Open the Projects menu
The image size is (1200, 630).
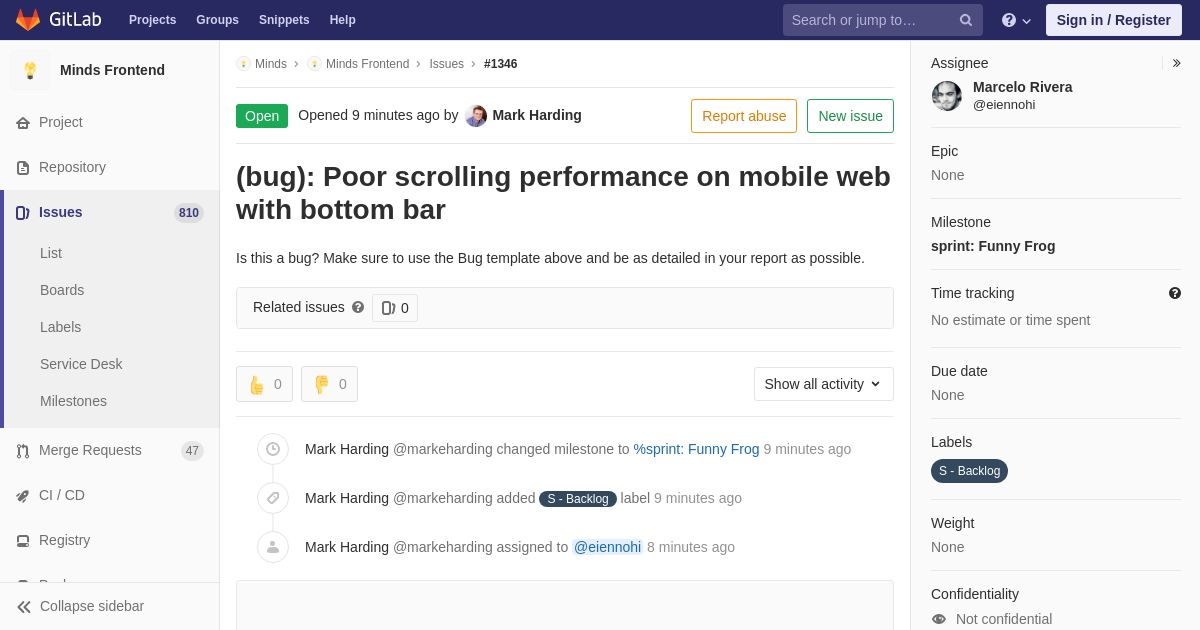[152, 20]
